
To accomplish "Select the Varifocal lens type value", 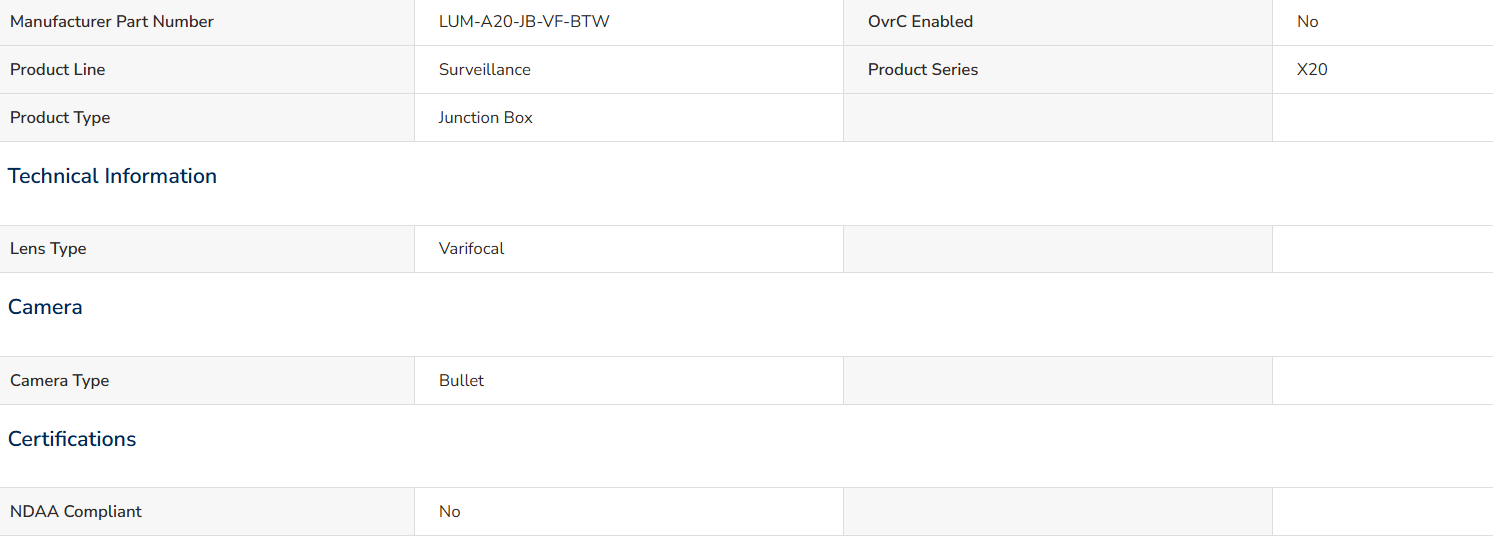I will [x=472, y=248].
